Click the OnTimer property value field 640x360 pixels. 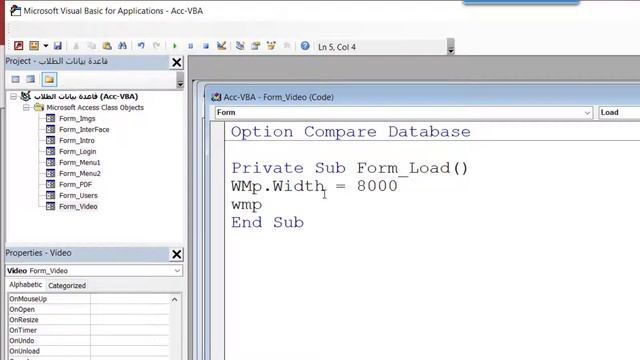(x=129, y=330)
